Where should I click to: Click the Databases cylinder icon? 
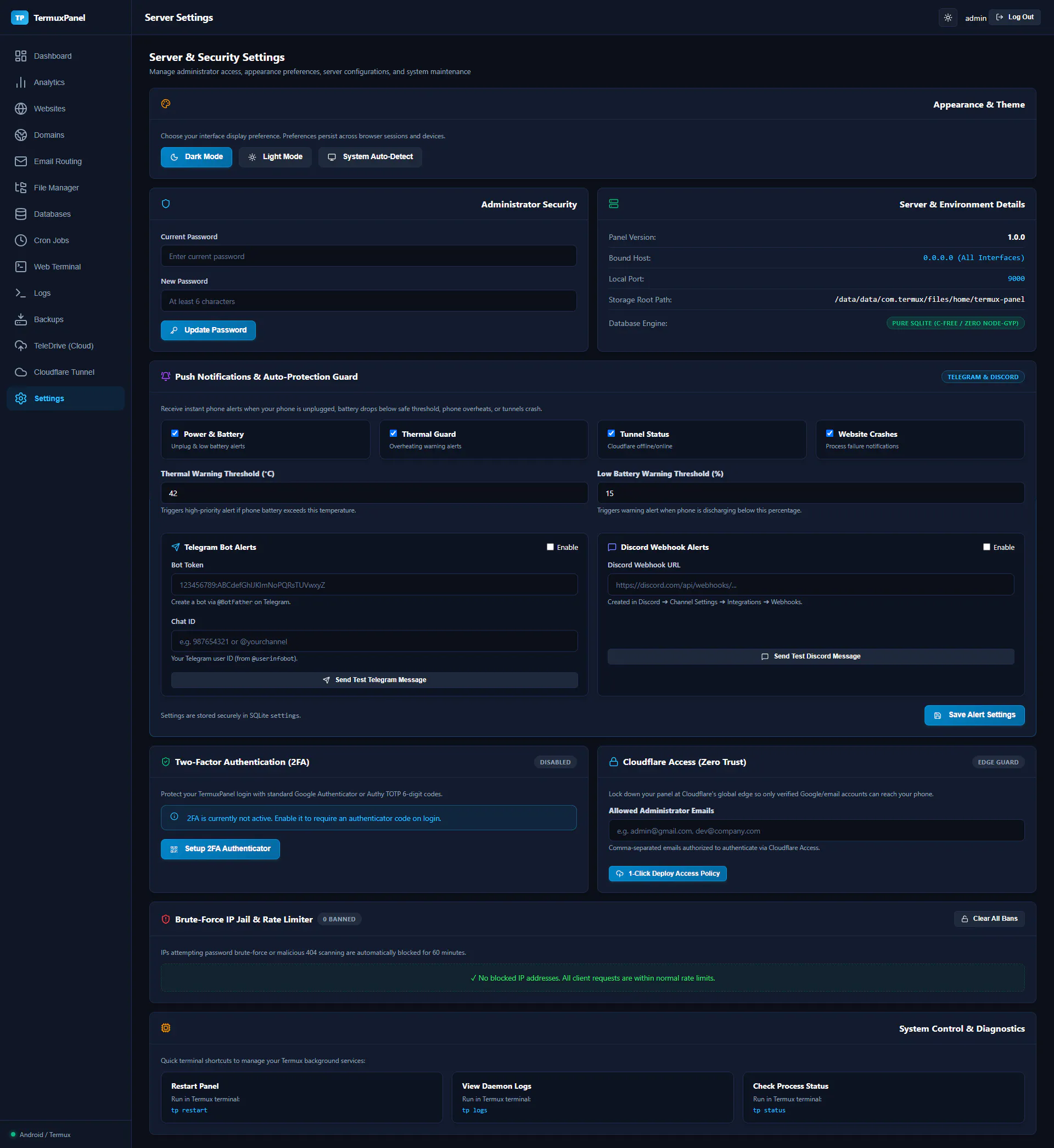click(x=21, y=214)
